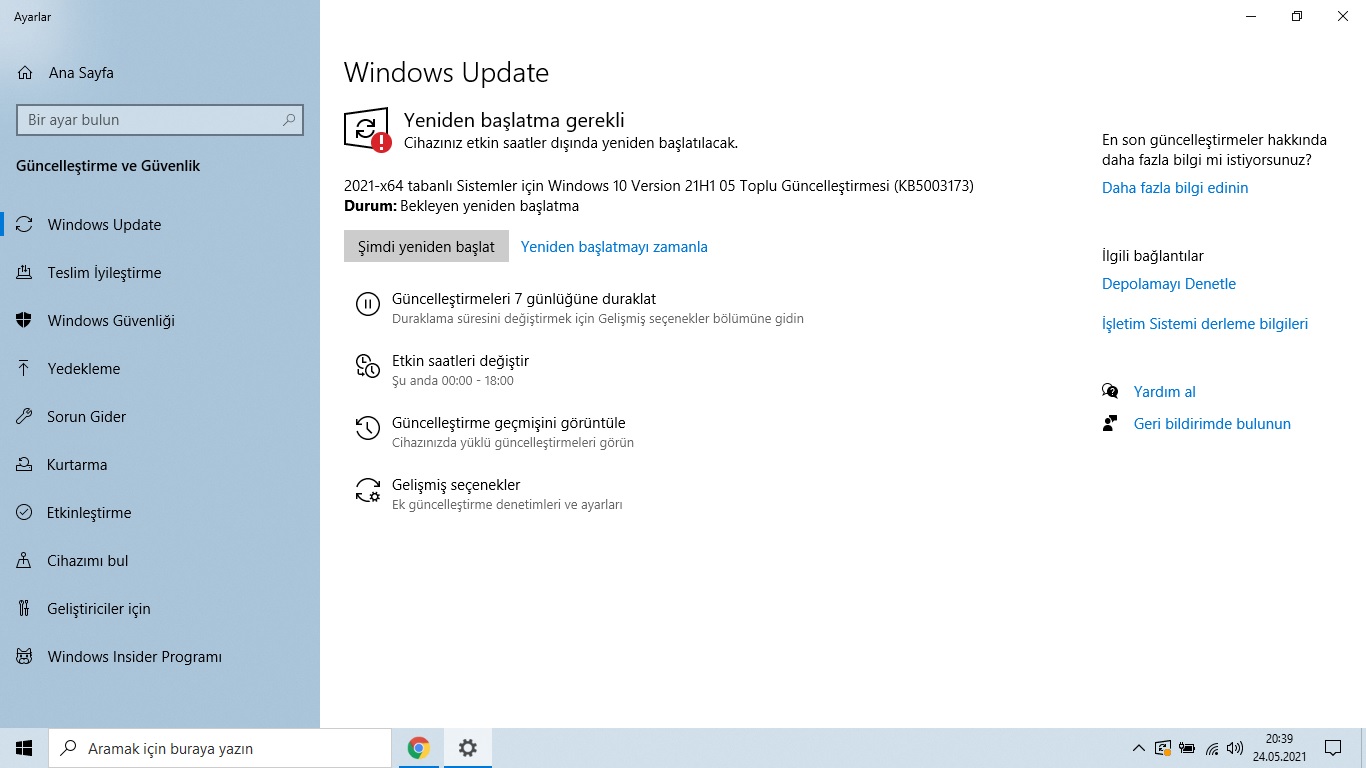Open Sorun Gider troubleshoot page
The image size is (1366, 768).
160,417
